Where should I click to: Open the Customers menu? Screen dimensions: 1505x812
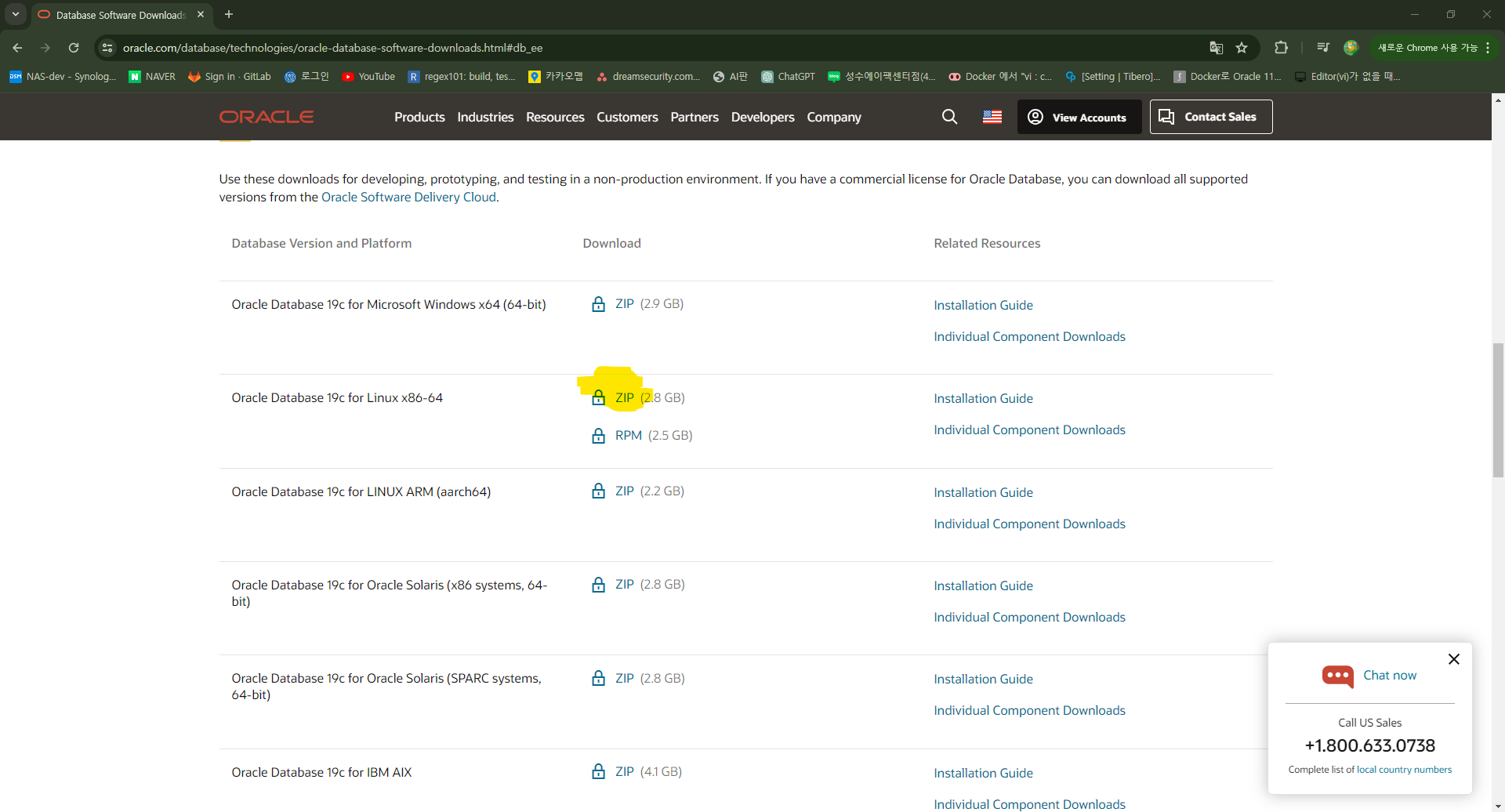click(x=627, y=117)
